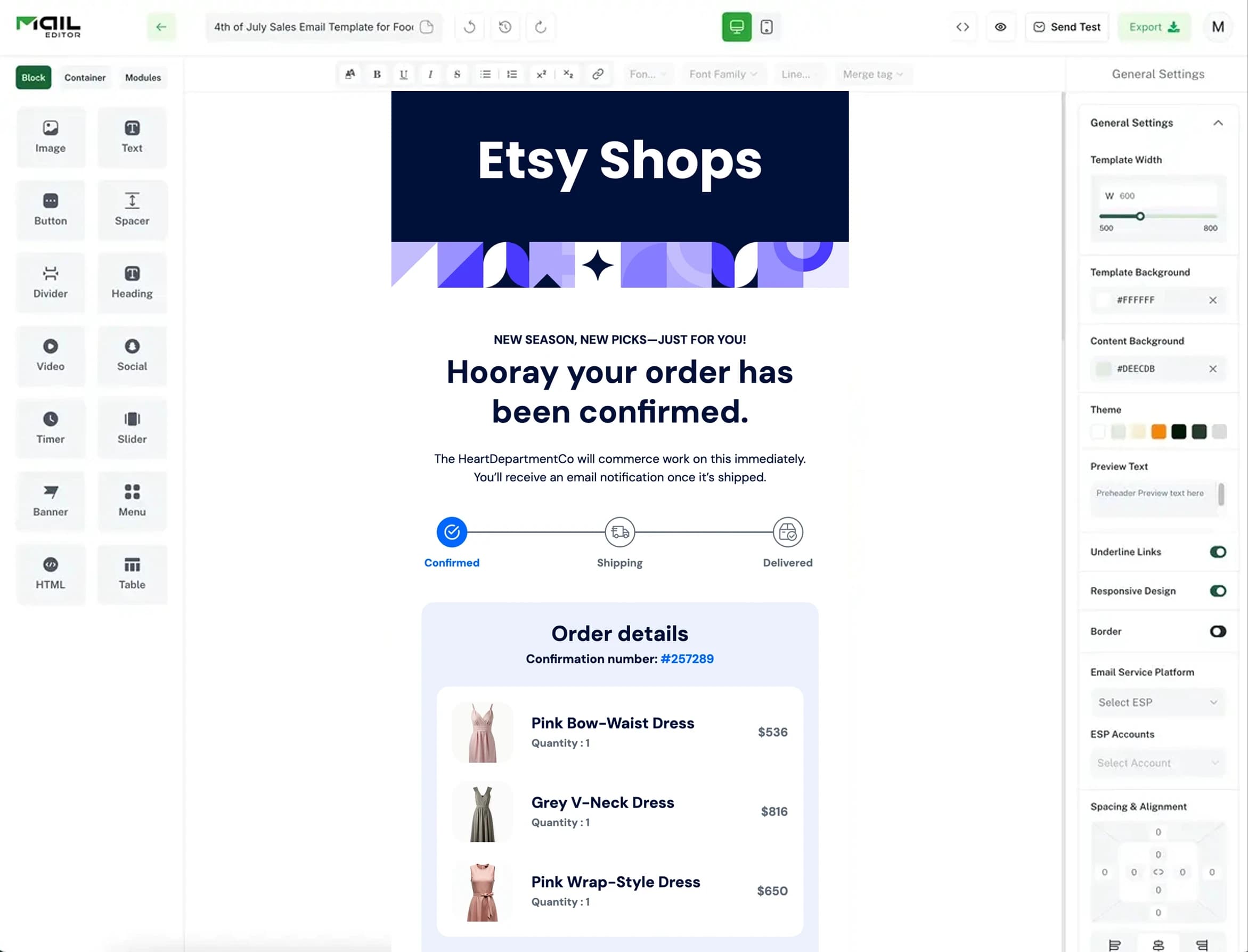Viewport: 1248px width, 952px height.
Task: Add a Social block
Action: [132, 356]
